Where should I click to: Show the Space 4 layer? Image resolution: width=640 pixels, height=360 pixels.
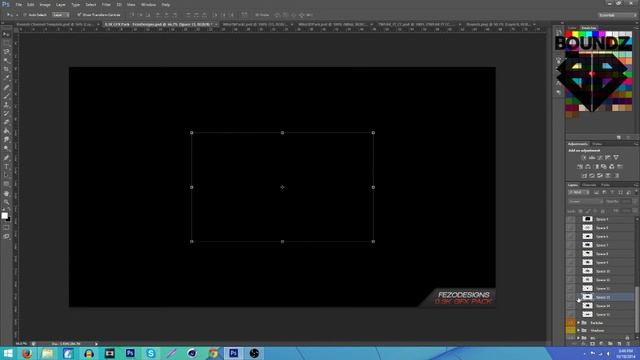(x=571, y=219)
